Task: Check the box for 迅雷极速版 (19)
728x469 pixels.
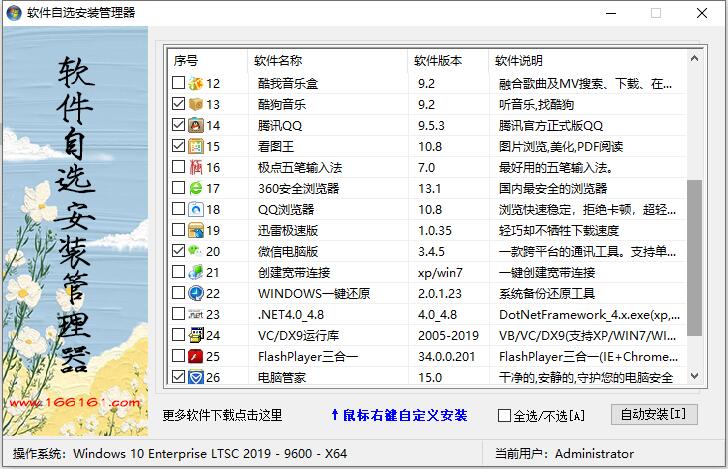Action: point(178,230)
